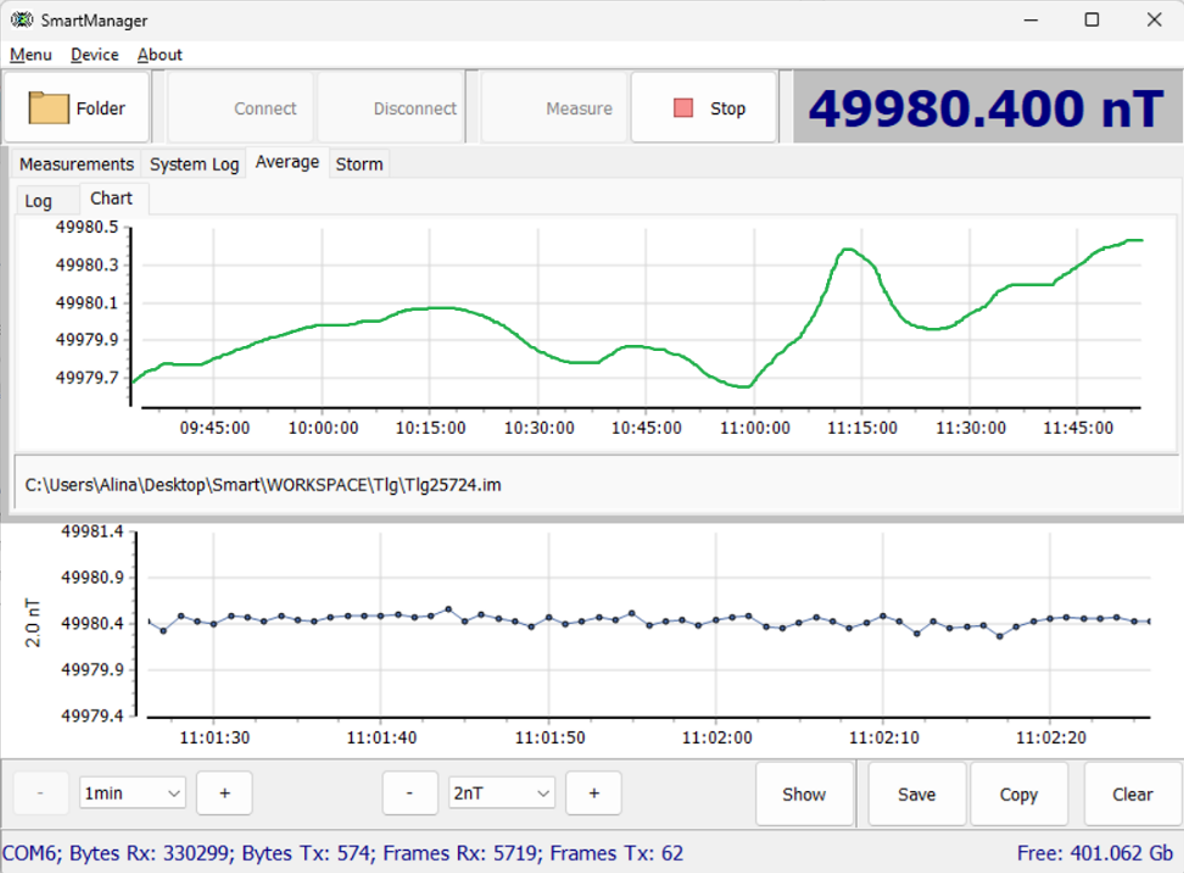
Task: Increase nT scale with plus button
Action: (593, 793)
